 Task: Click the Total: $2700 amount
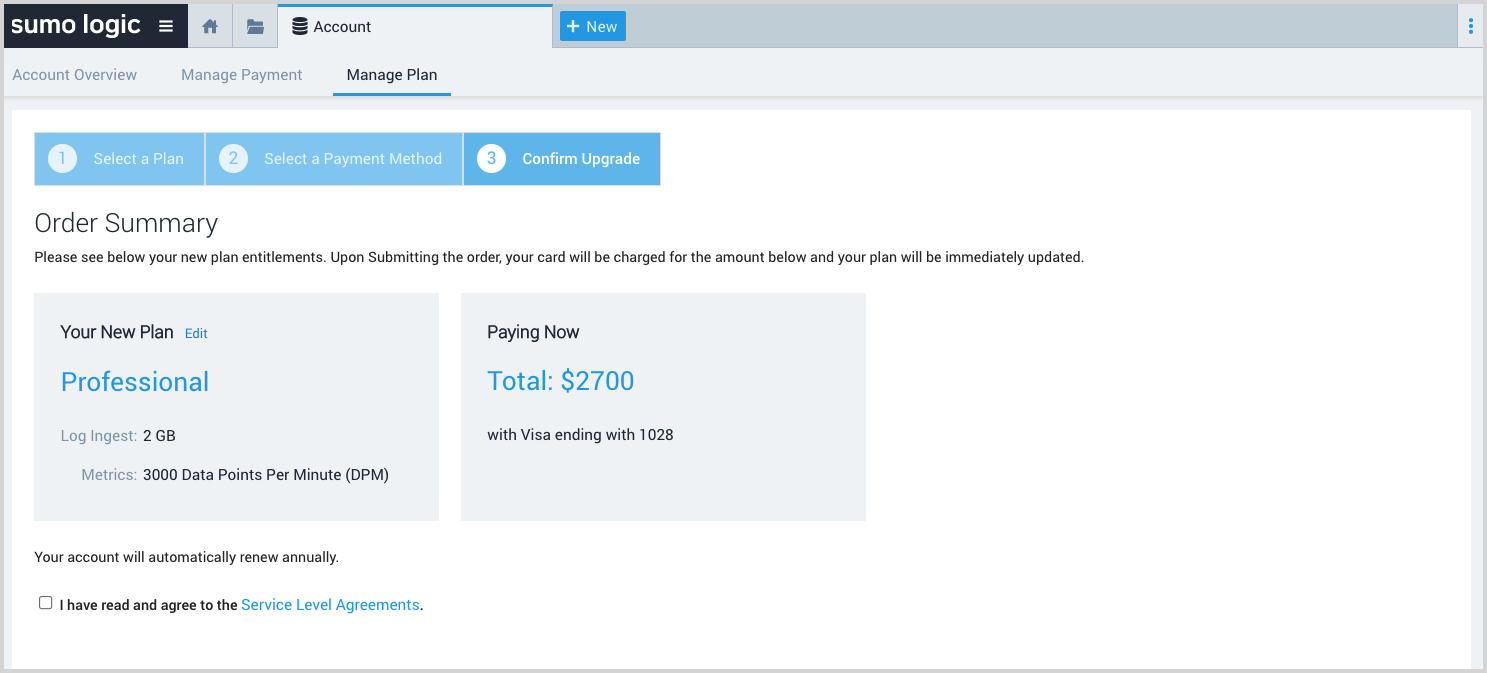tap(561, 381)
